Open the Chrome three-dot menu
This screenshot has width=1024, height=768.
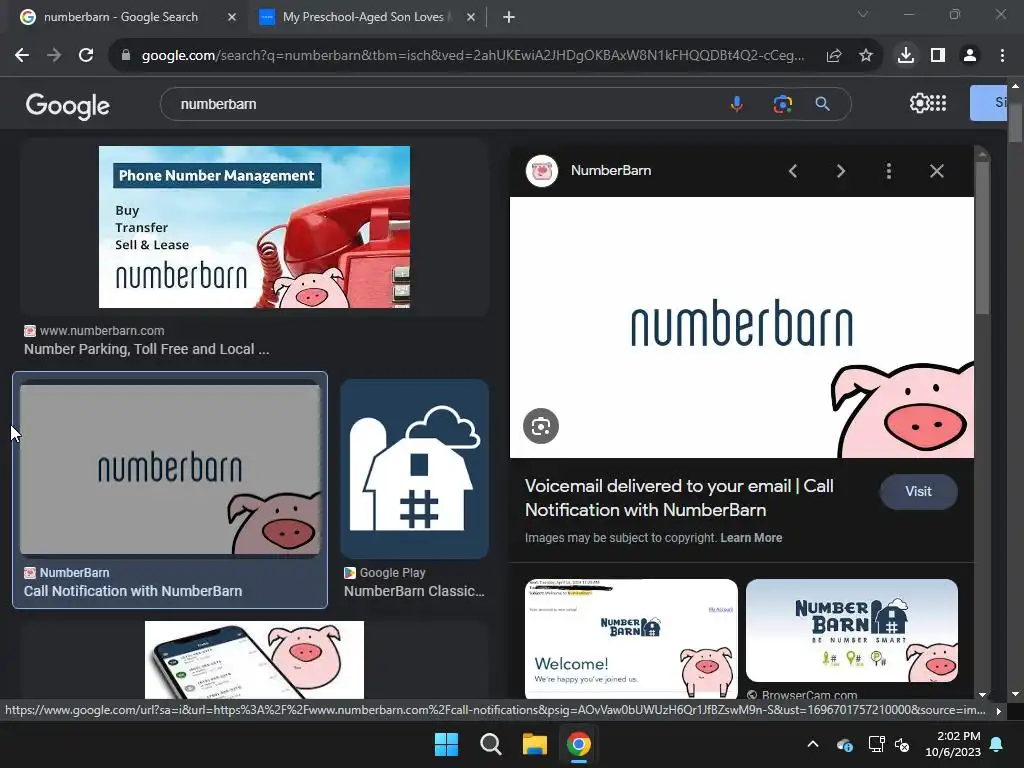coord(1002,56)
